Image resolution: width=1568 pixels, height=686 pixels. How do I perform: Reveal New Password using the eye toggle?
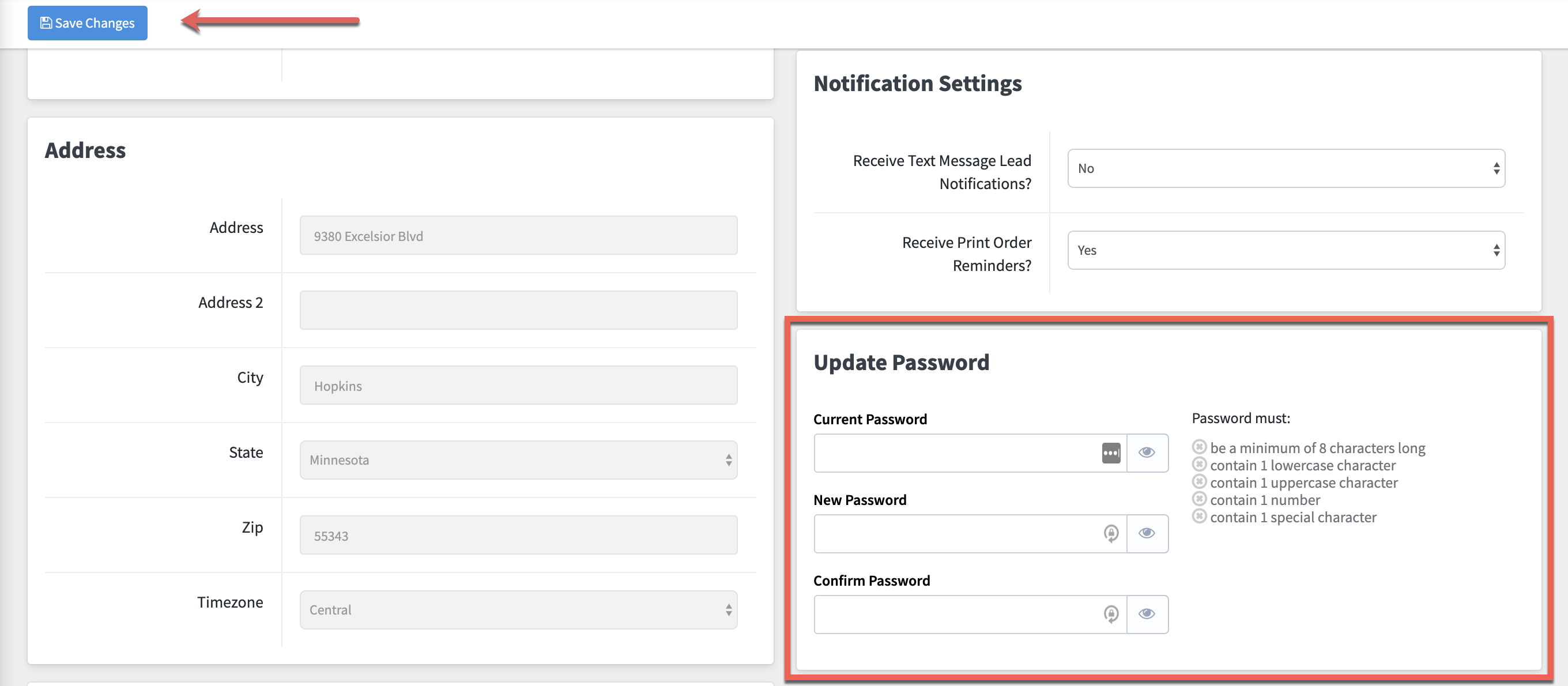(x=1147, y=534)
